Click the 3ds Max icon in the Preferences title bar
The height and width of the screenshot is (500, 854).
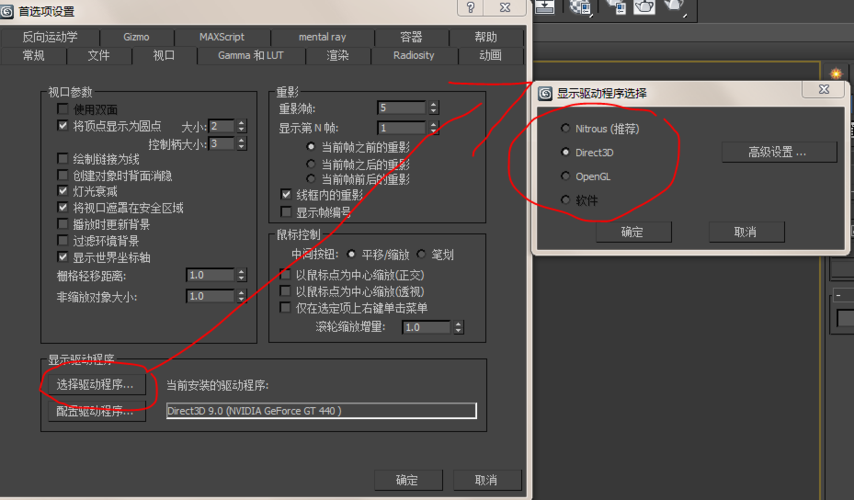[x=7, y=11]
